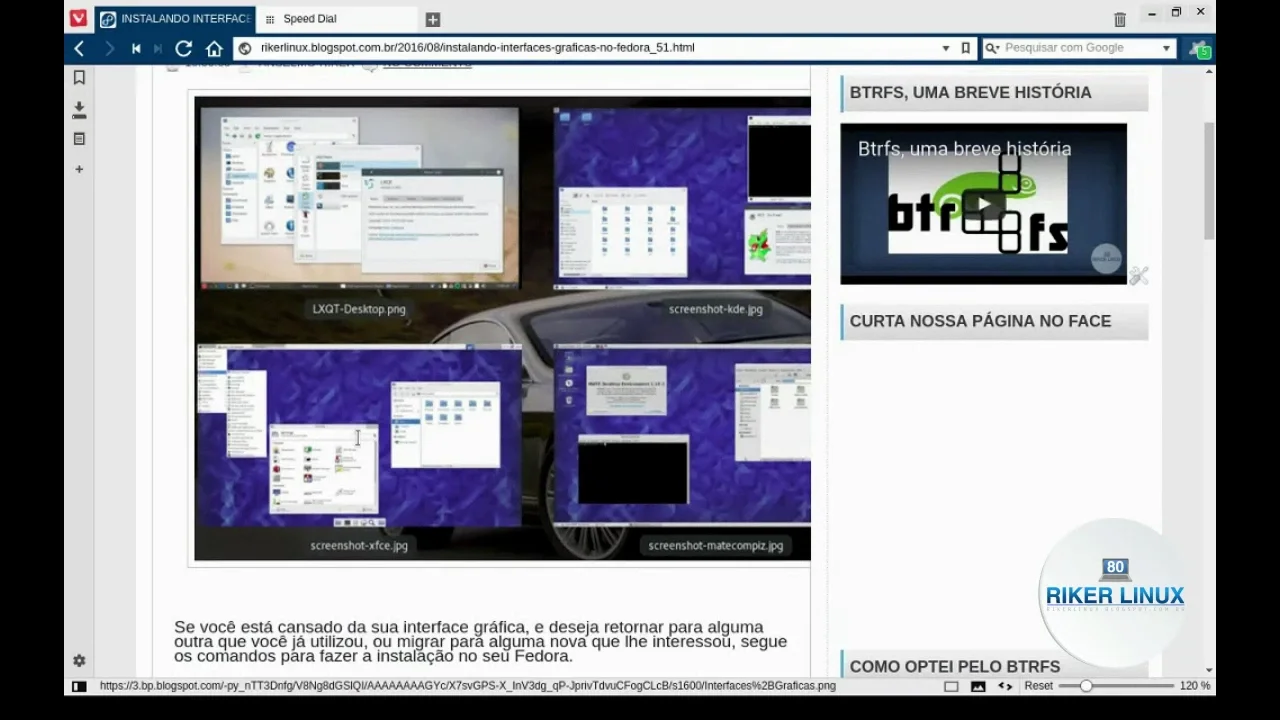Click the extension icon with green badge
Viewport: 1280px width, 720px height.
(x=1199, y=48)
